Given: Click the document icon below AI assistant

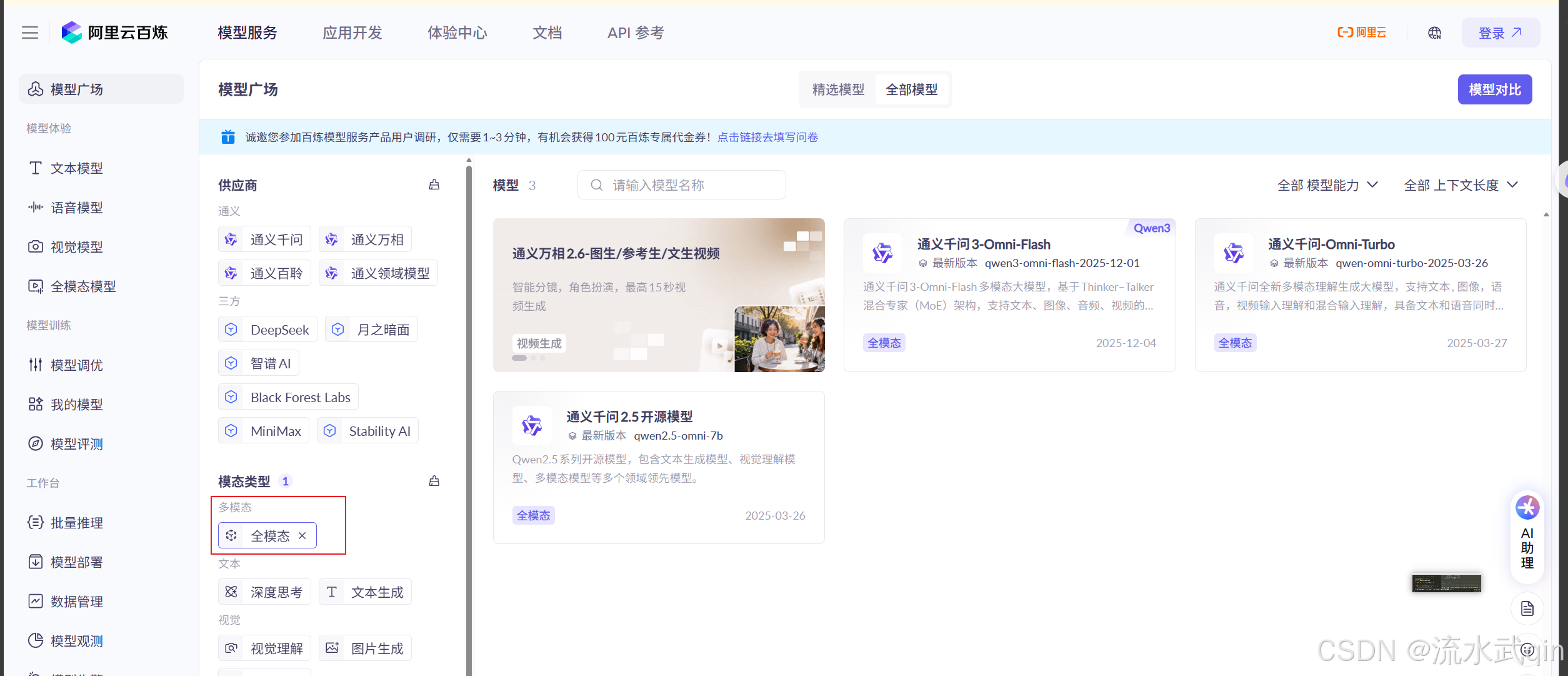Looking at the screenshot, I should pyautogui.click(x=1527, y=608).
